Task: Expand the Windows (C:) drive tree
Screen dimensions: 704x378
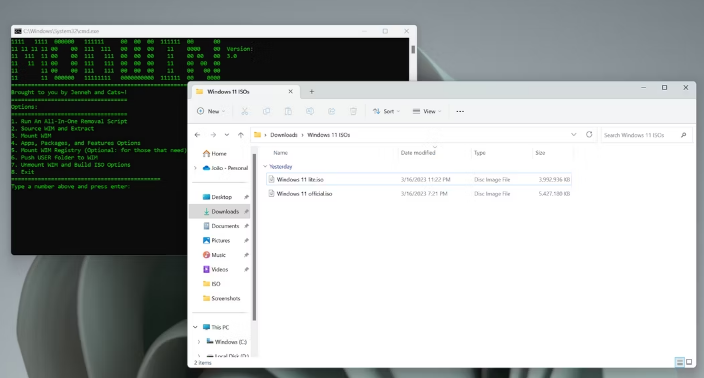Action: coord(199,342)
